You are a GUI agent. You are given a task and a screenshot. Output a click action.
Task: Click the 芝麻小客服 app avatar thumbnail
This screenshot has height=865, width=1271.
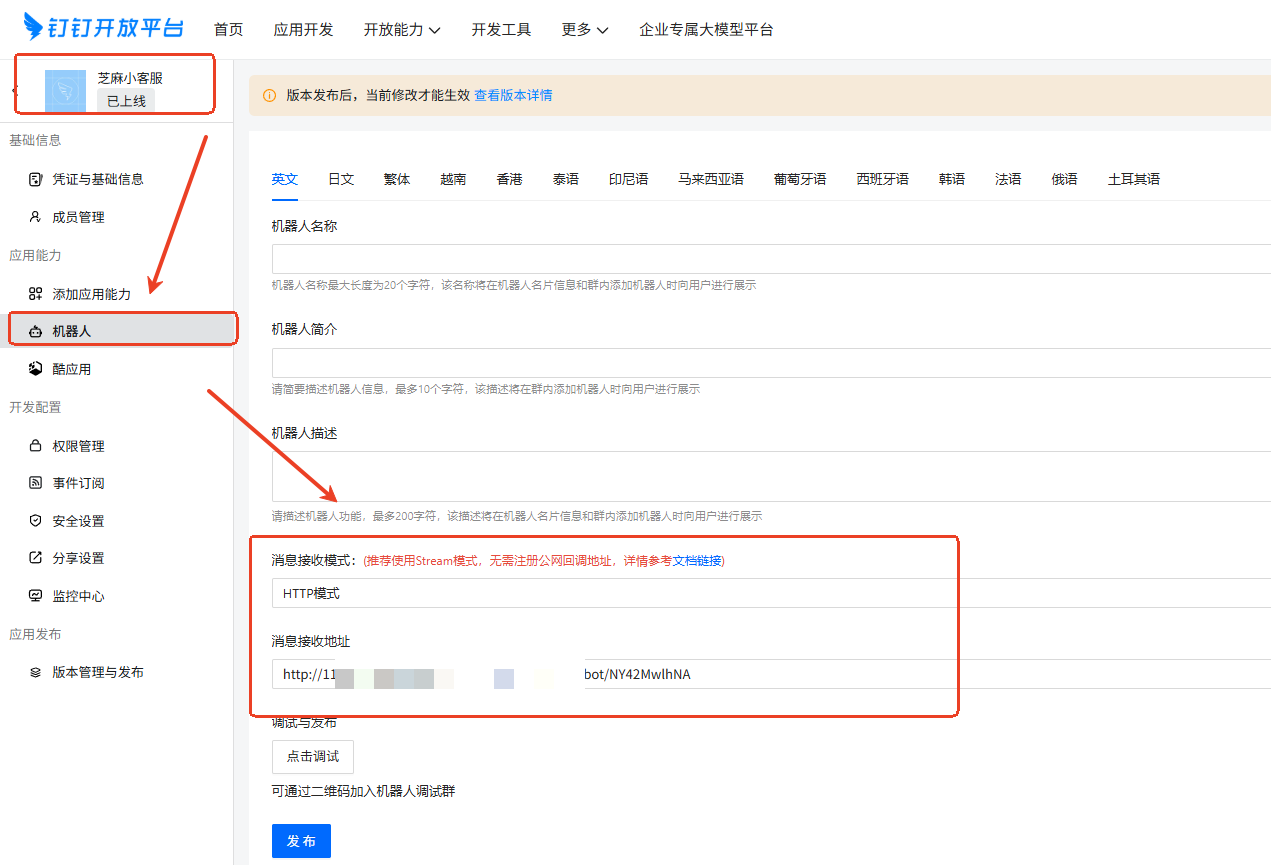66,90
